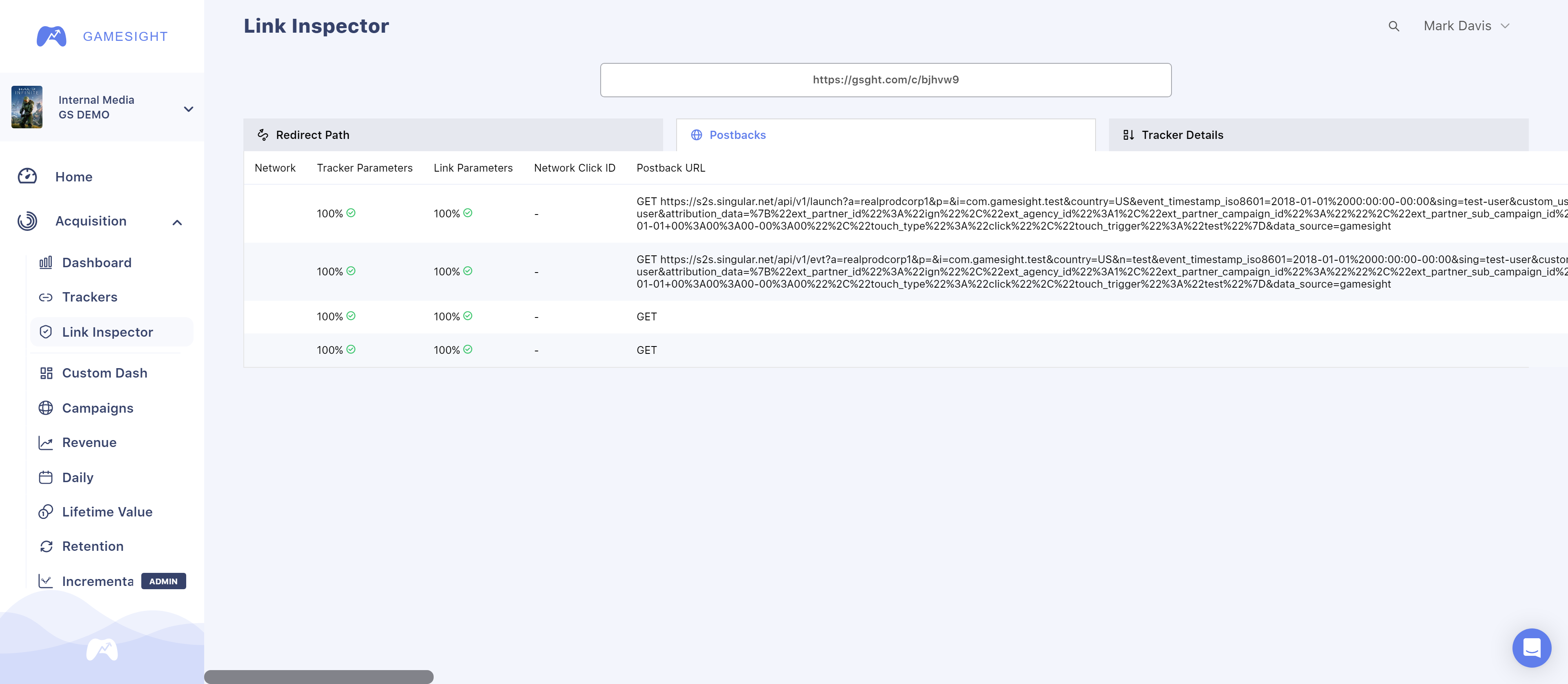Image resolution: width=1568 pixels, height=684 pixels.
Task: Click the Custom Dash grid icon
Action: [x=46, y=373]
